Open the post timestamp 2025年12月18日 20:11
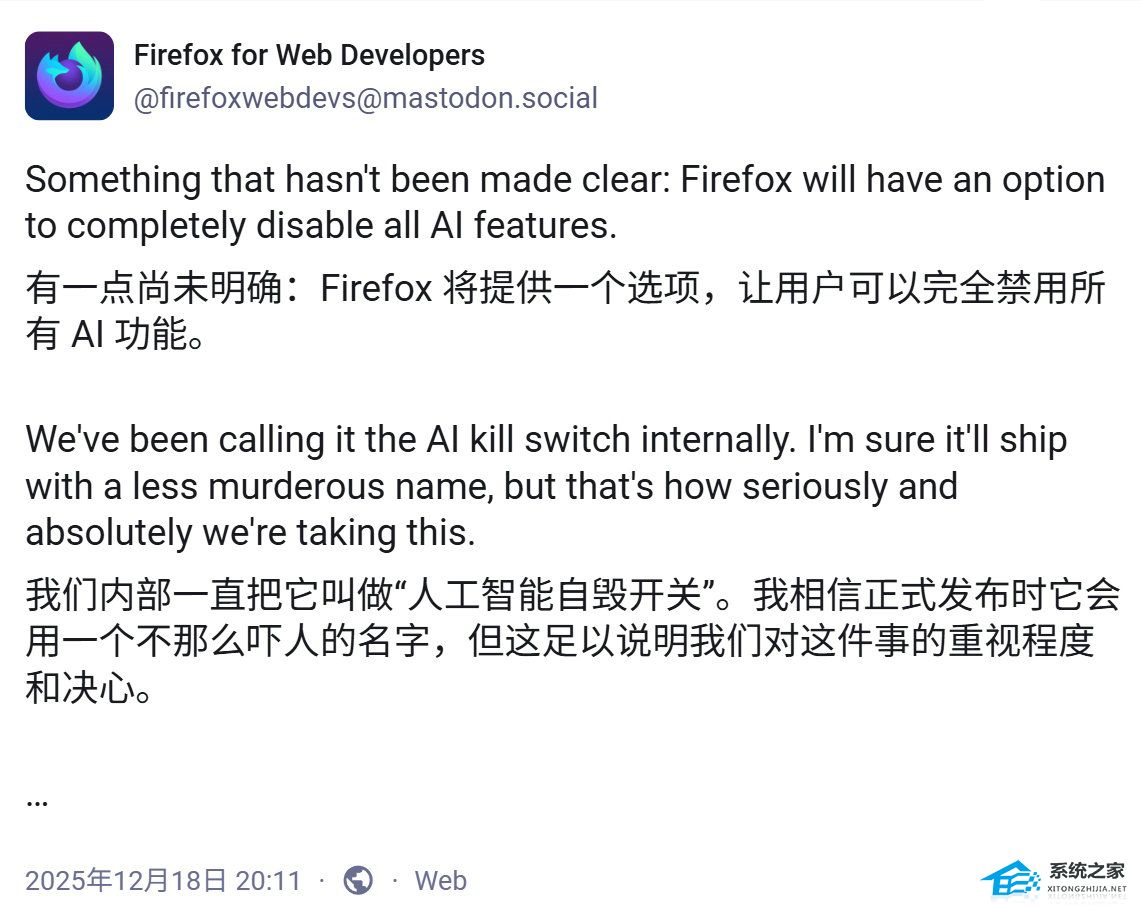 coord(163,880)
